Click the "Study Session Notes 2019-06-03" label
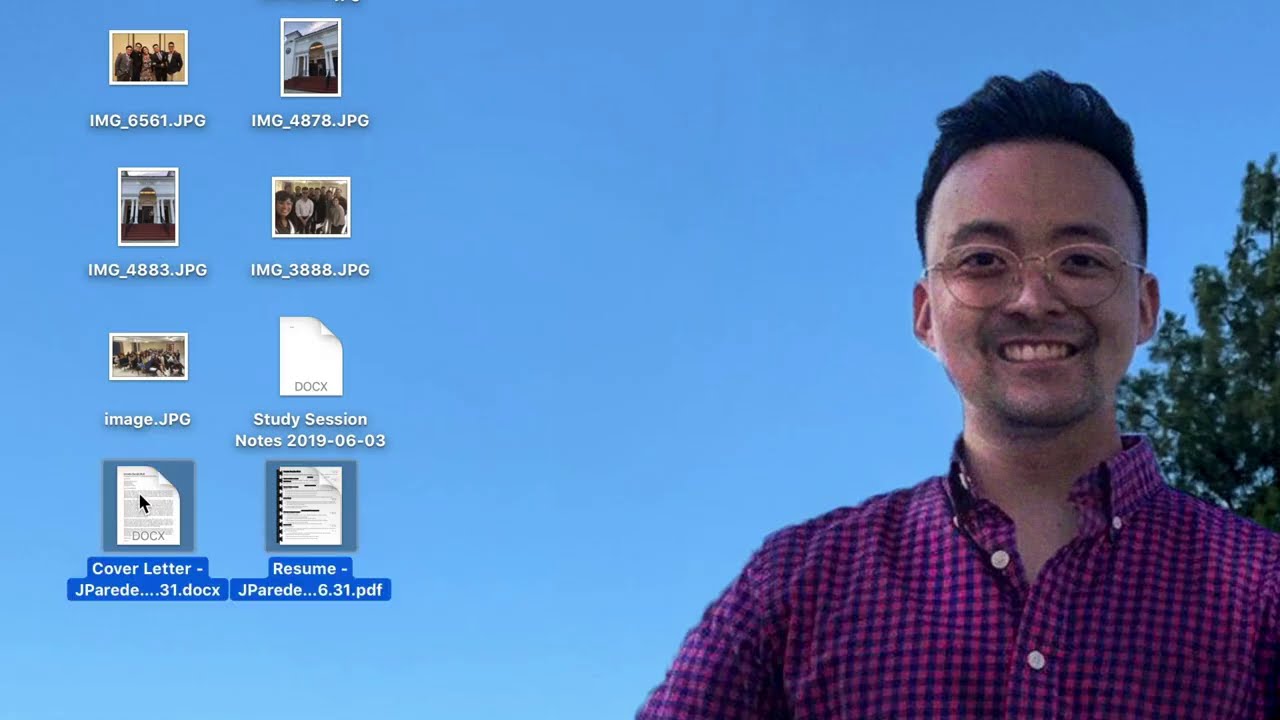1280x720 pixels. [x=310, y=430]
